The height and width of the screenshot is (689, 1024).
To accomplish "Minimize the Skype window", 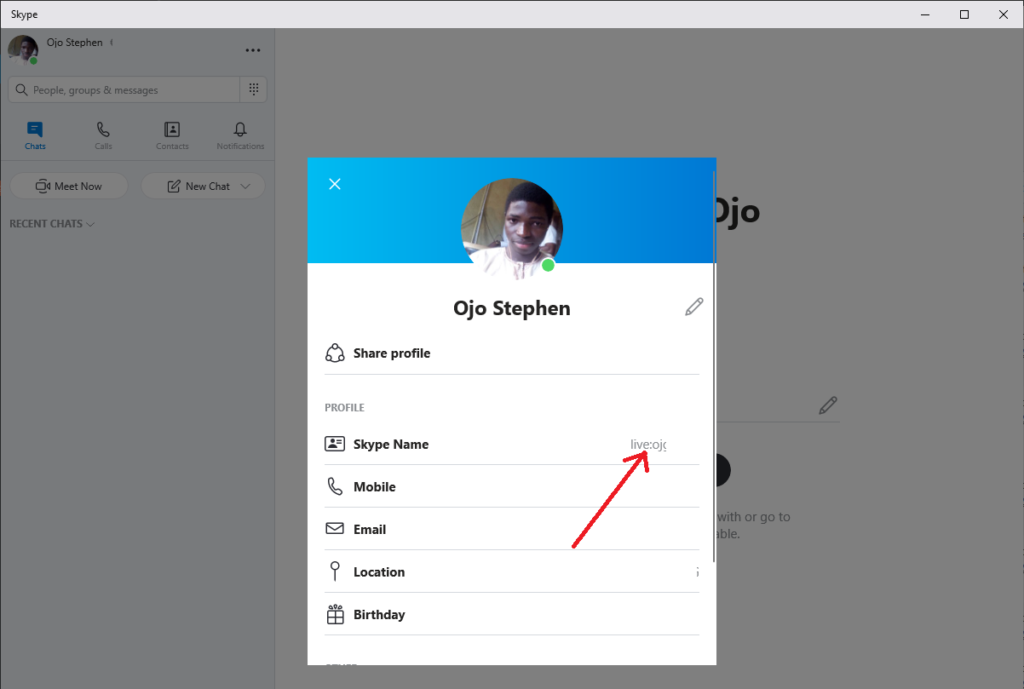I will click(x=925, y=14).
